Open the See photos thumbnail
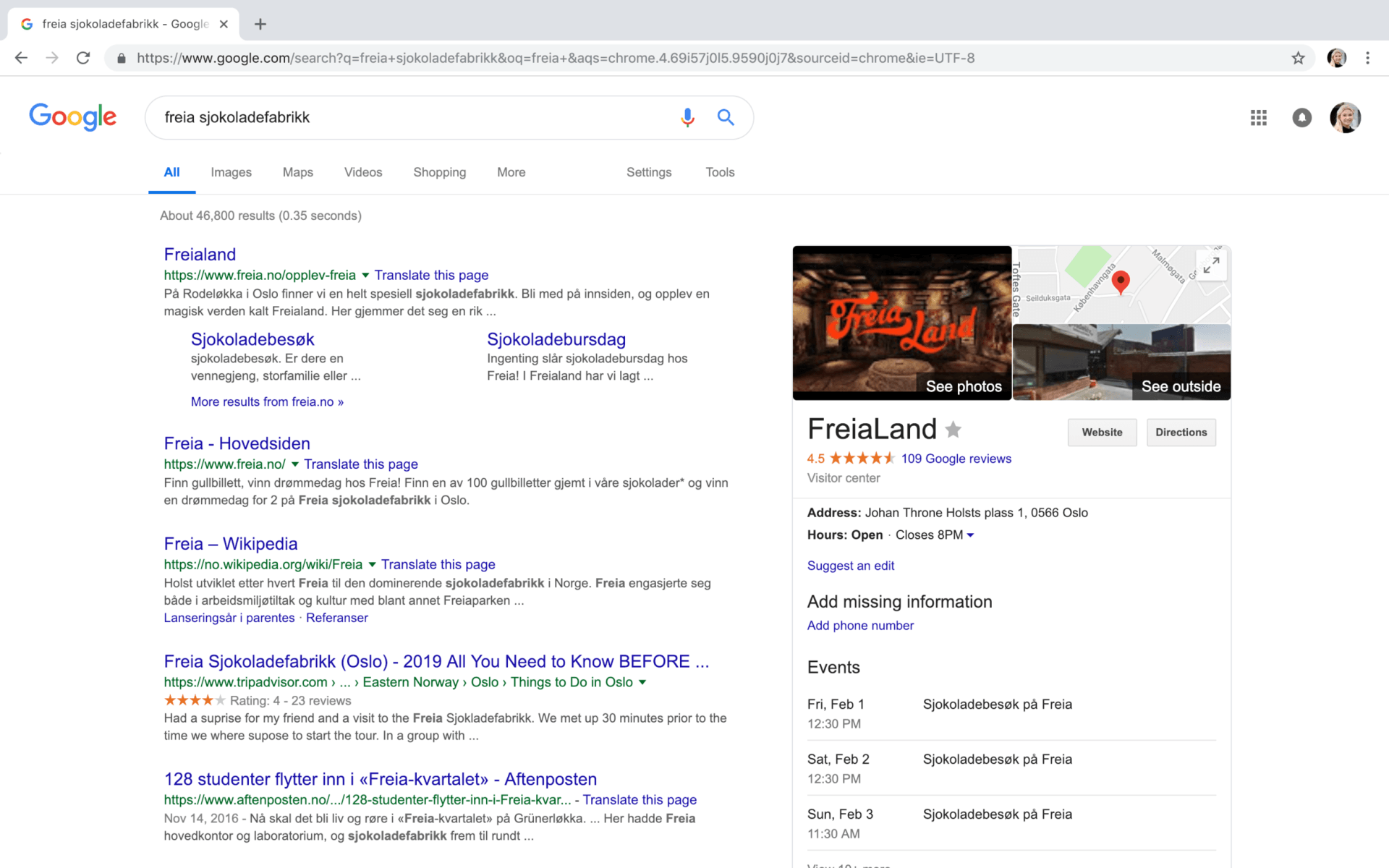 pos(901,323)
